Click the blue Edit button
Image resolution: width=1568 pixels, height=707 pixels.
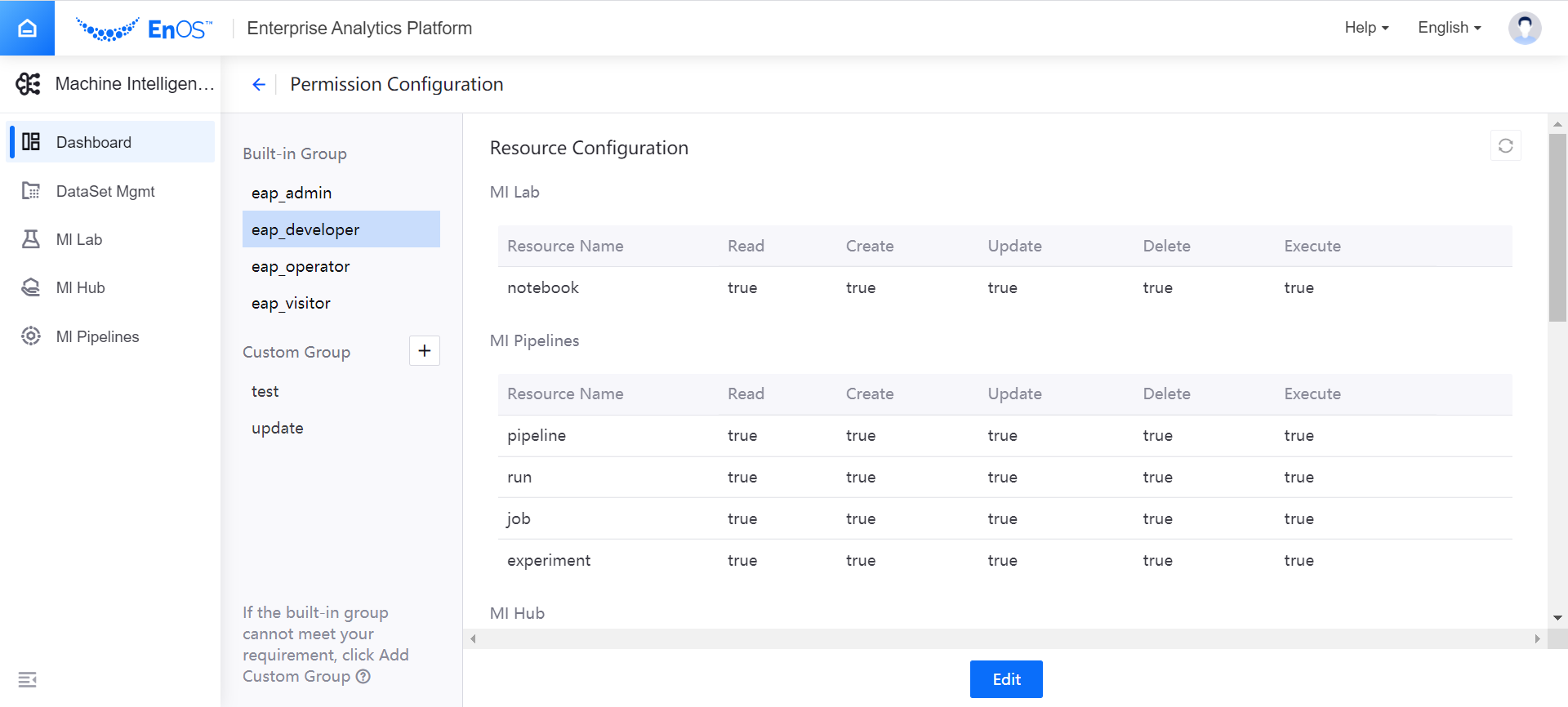[1006, 679]
